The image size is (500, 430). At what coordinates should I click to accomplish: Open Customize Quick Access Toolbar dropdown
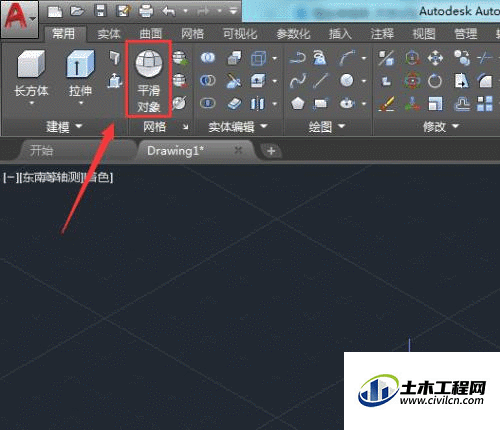[x=233, y=12]
